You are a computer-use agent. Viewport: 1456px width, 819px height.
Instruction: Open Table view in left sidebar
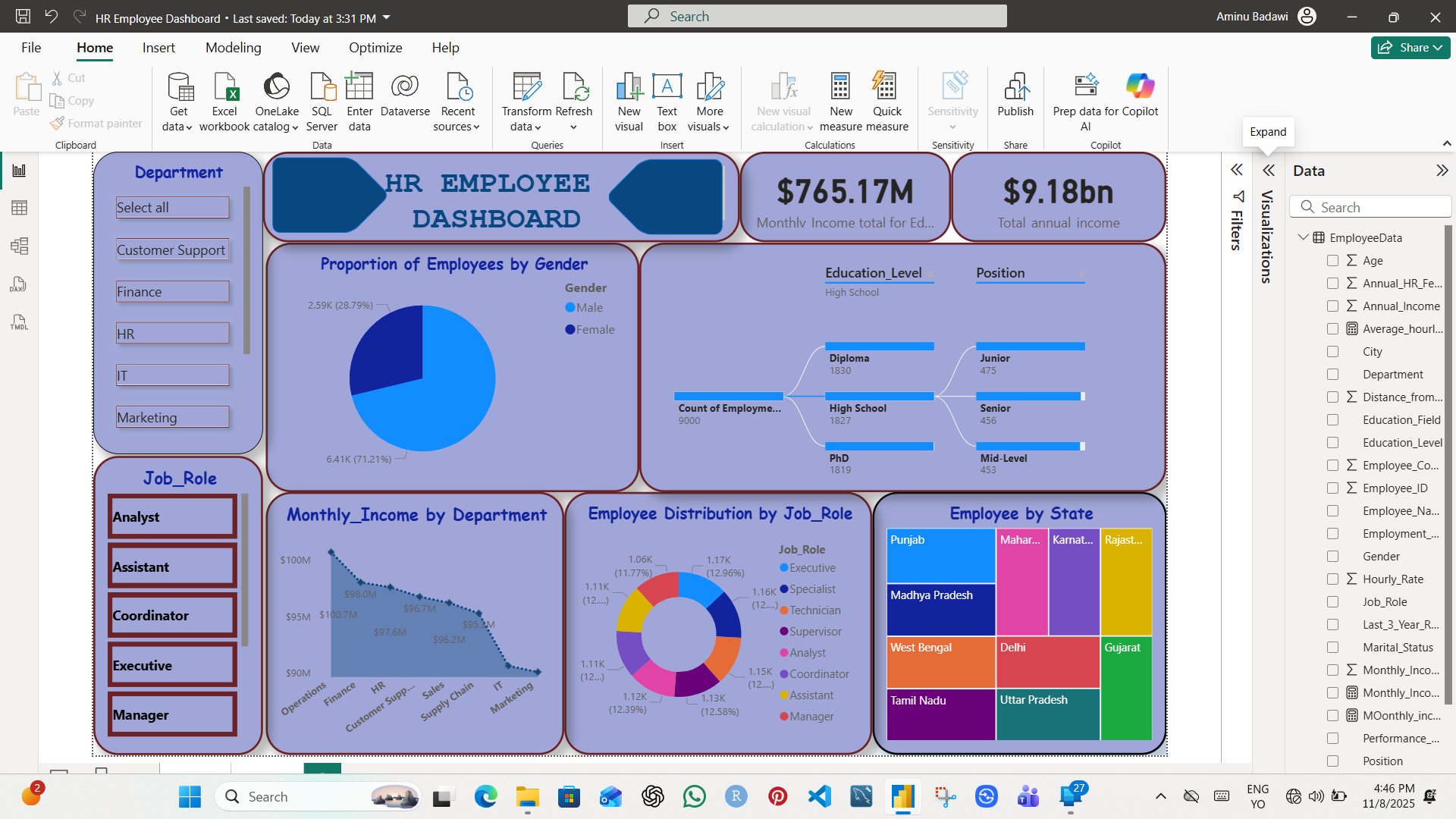tap(19, 208)
